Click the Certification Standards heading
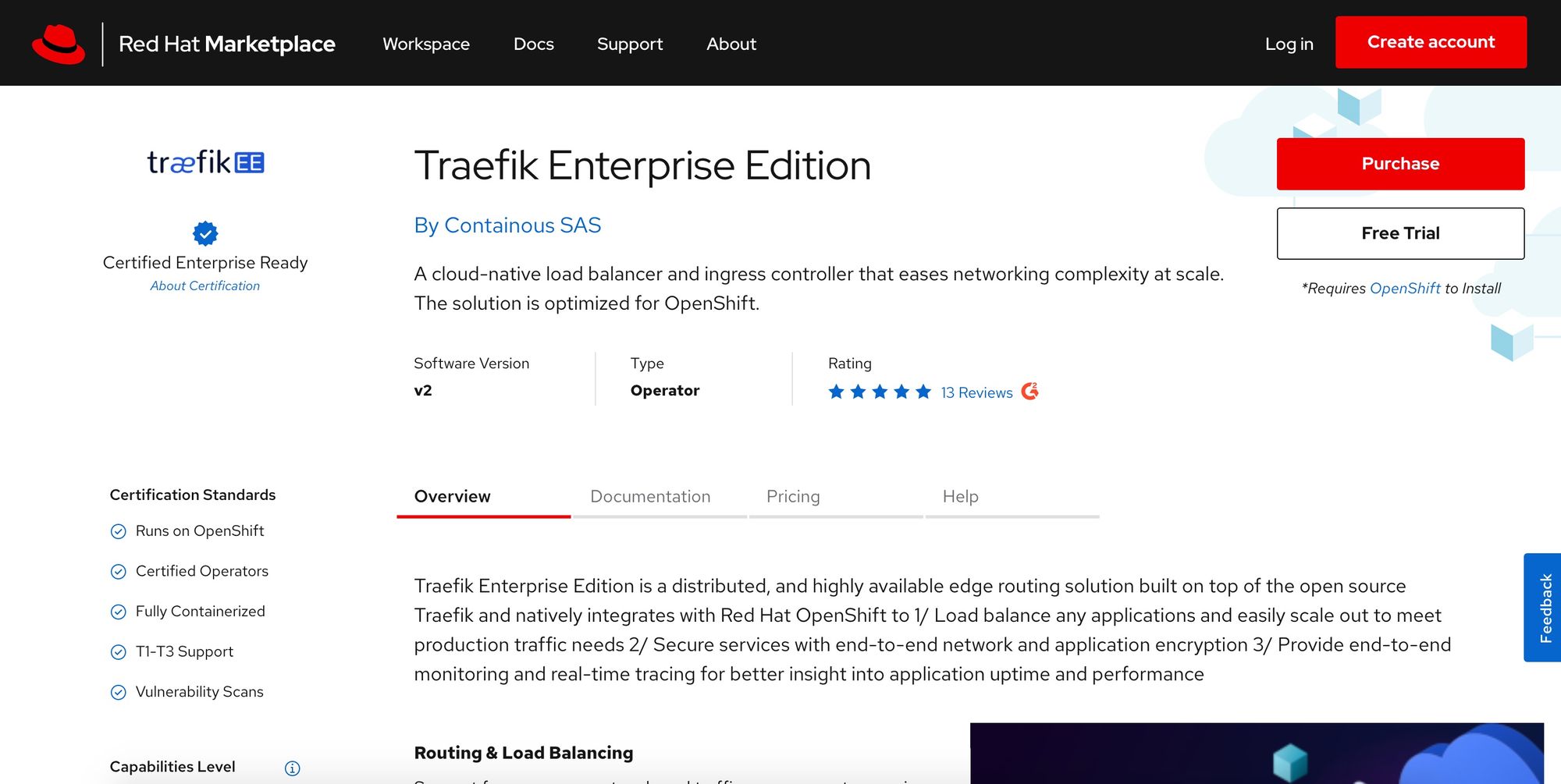This screenshot has height=784, width=1561. tap(193, 495)
